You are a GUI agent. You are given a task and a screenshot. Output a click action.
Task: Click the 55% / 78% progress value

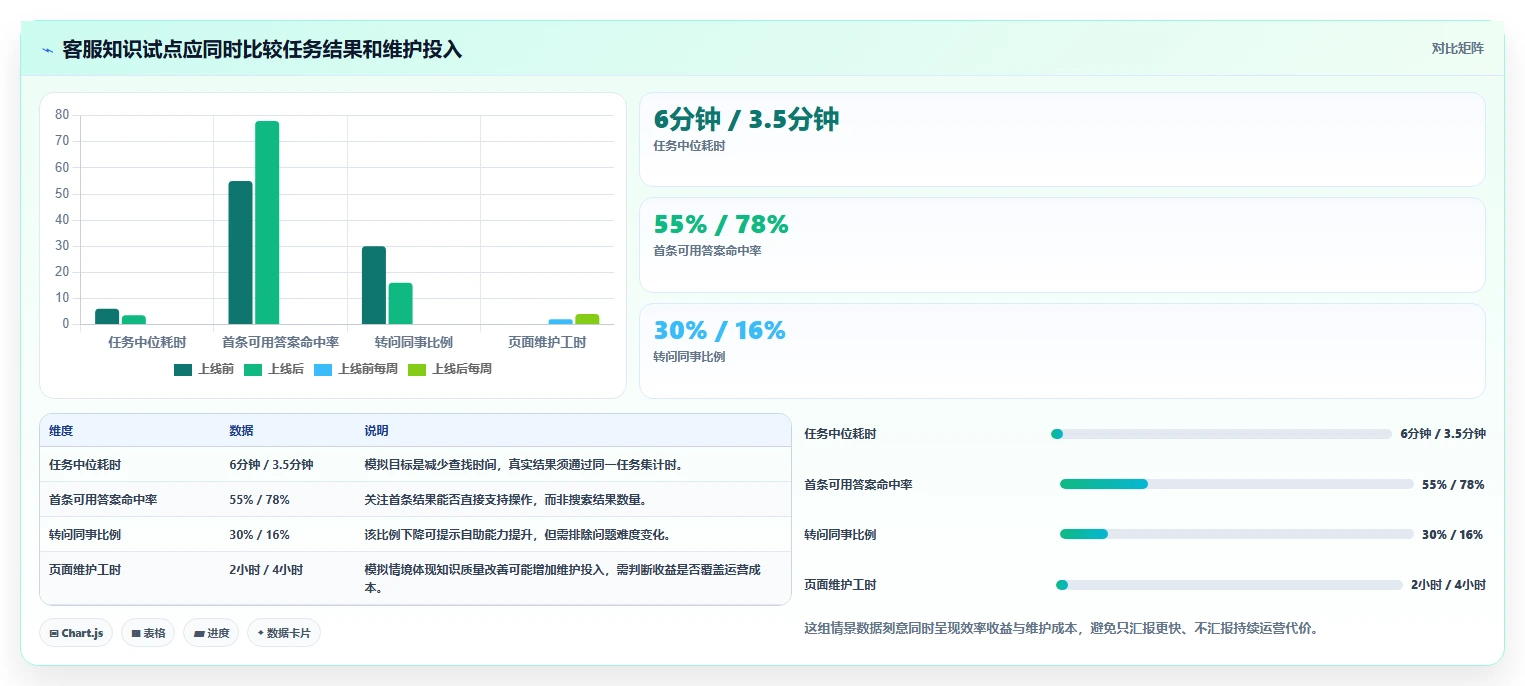[1453, 484]
